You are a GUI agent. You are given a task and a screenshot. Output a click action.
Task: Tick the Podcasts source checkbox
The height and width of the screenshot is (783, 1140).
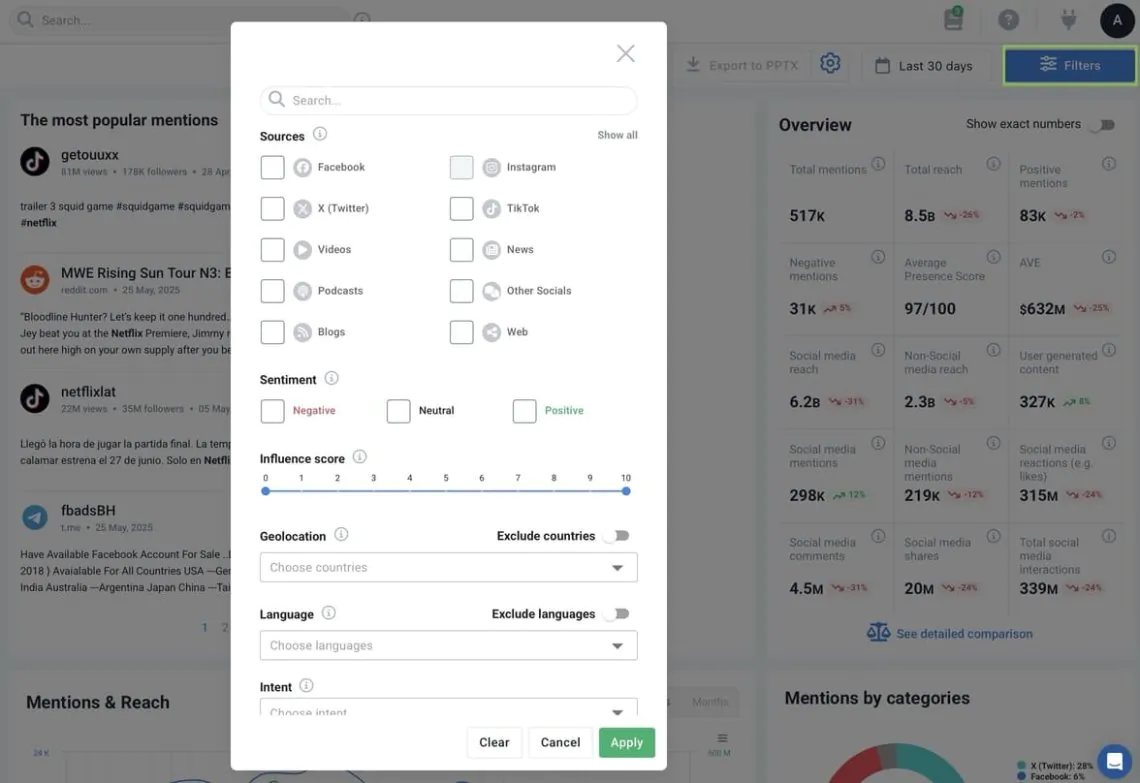[273, 291]
